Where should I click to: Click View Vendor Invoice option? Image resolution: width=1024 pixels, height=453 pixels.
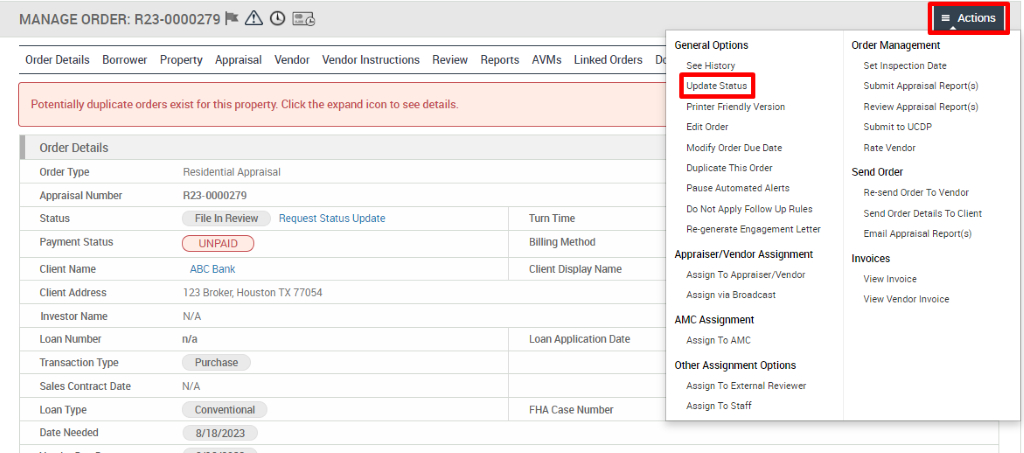(x=906, y=299)
